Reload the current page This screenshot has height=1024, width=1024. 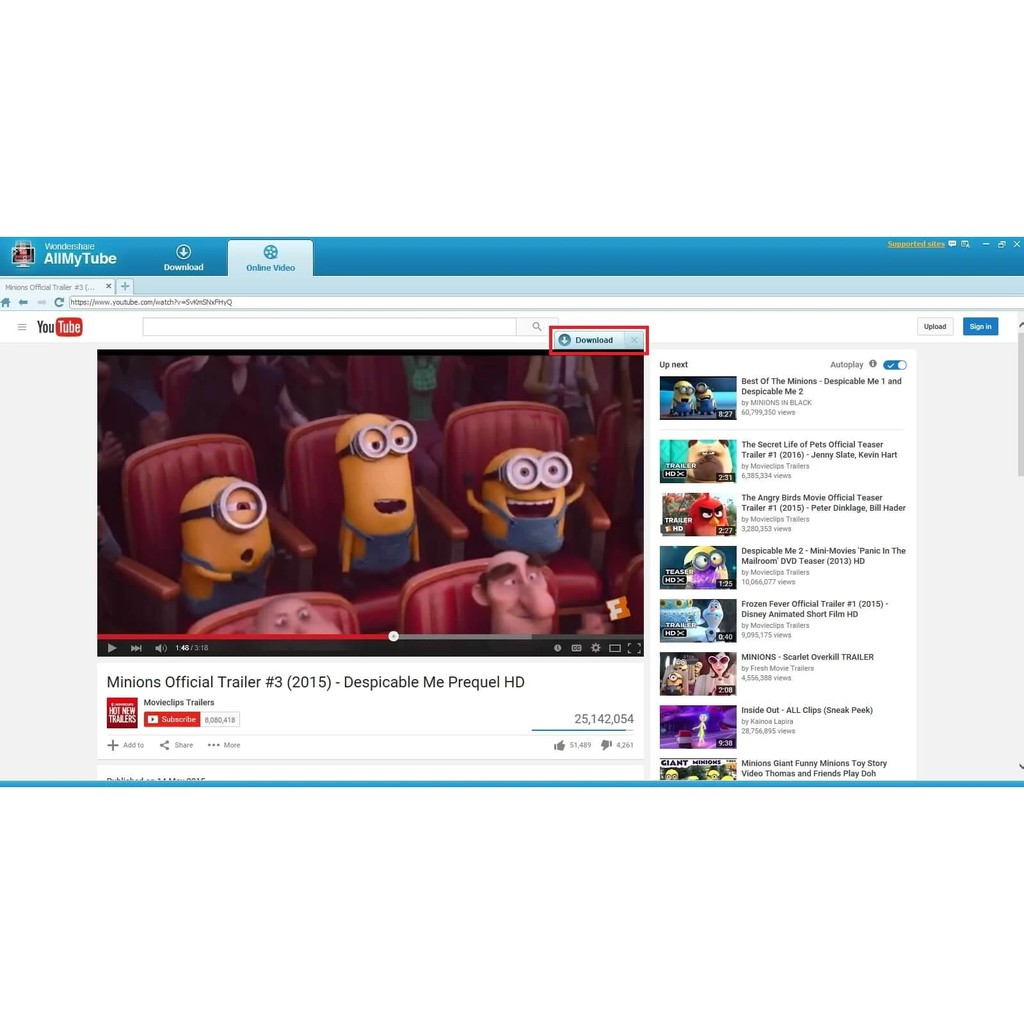pyautogui.click(x=59, y=302)
